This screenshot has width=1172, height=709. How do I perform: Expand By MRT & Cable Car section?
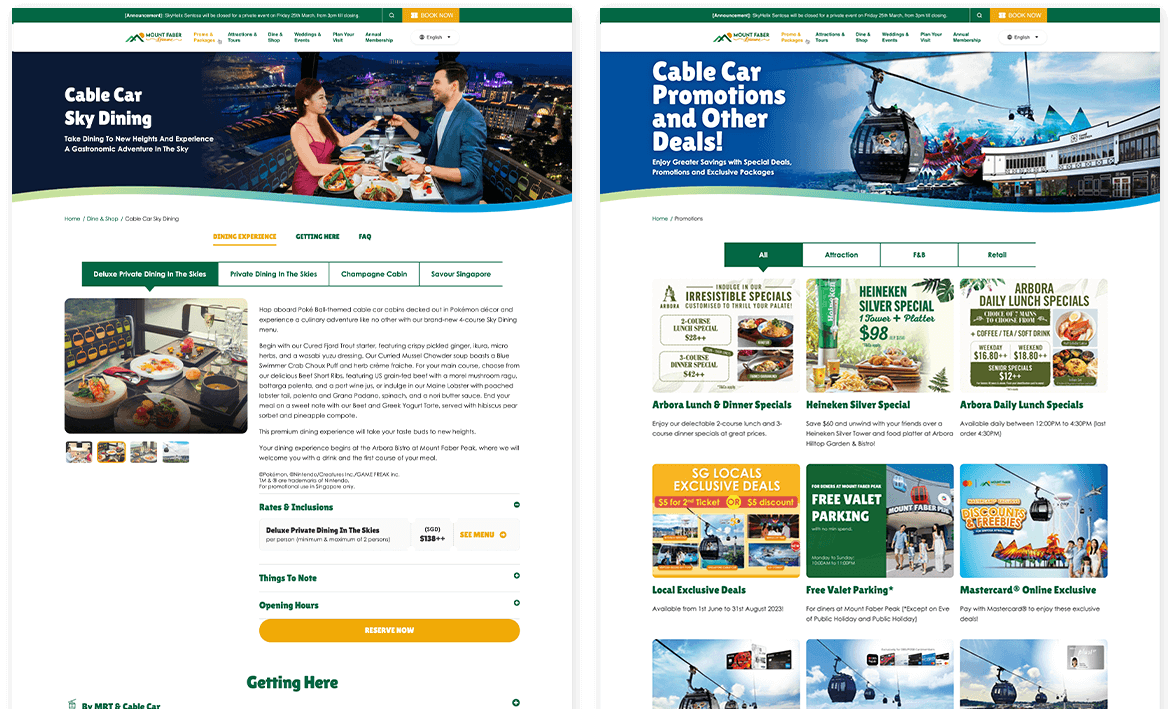(x=516, y=703)
